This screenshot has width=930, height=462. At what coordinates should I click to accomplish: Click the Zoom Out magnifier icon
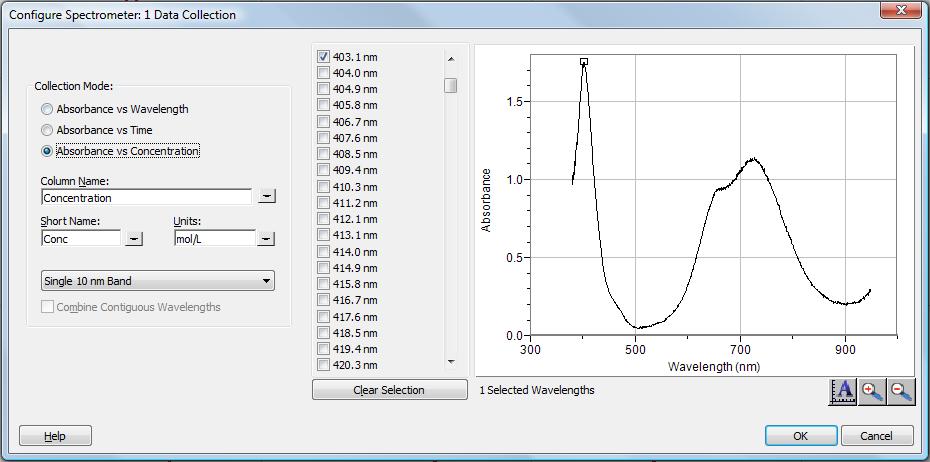pos(901,391)
